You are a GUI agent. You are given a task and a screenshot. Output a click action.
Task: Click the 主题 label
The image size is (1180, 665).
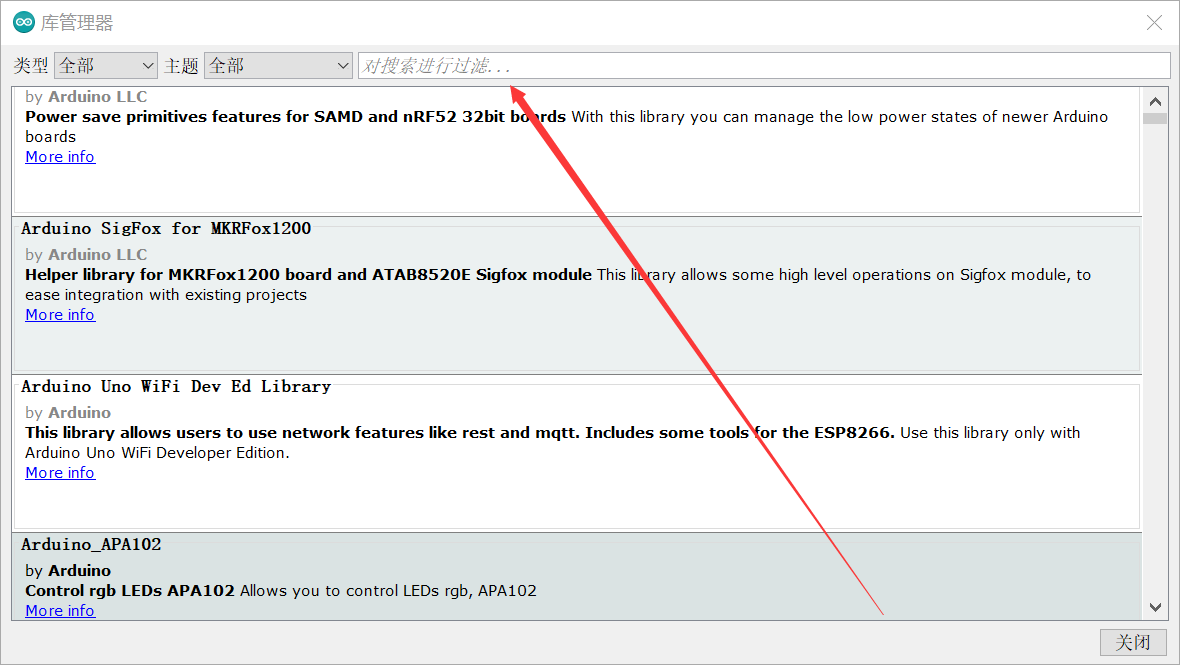point(181,66)
